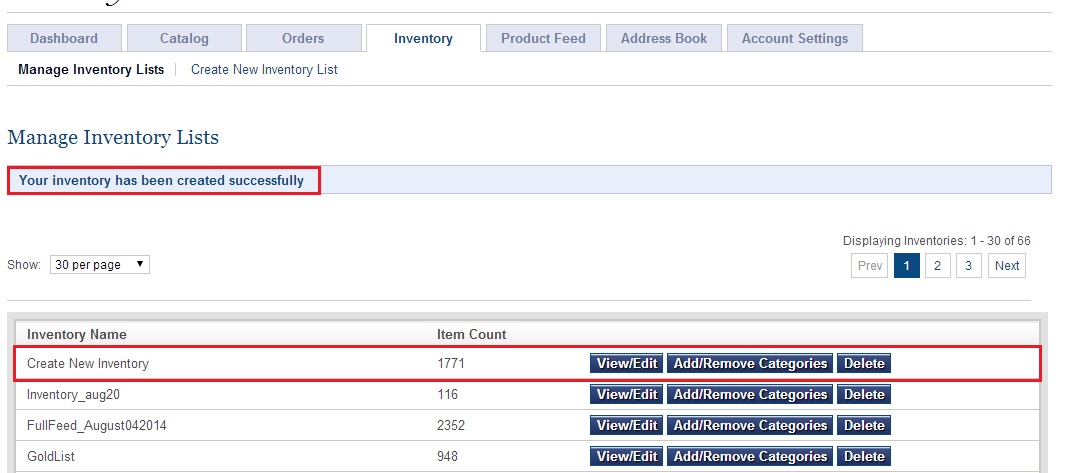1065x473 pixels.
Task: Add/Remove Categories for GoldList
Action: pyautogui.click(x=750, y=457)
